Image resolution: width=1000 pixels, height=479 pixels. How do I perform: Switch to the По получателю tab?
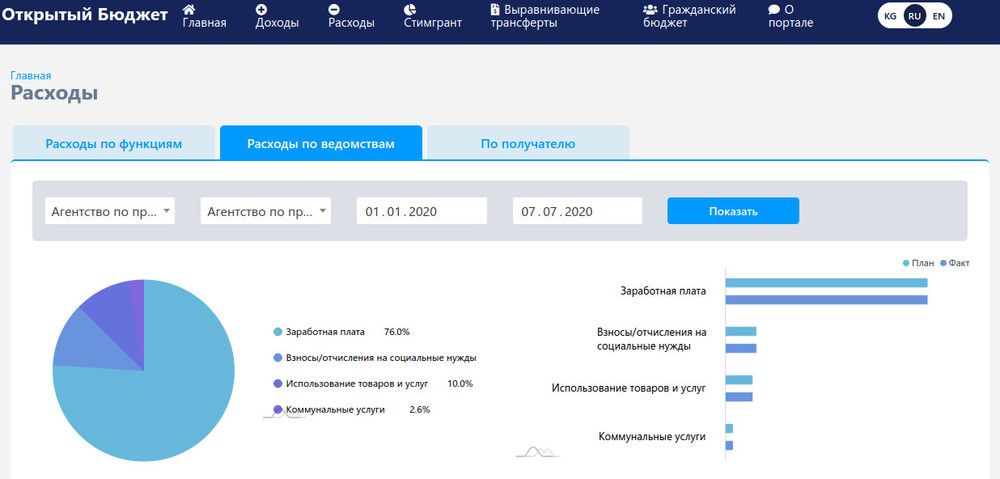pos(528,144)
